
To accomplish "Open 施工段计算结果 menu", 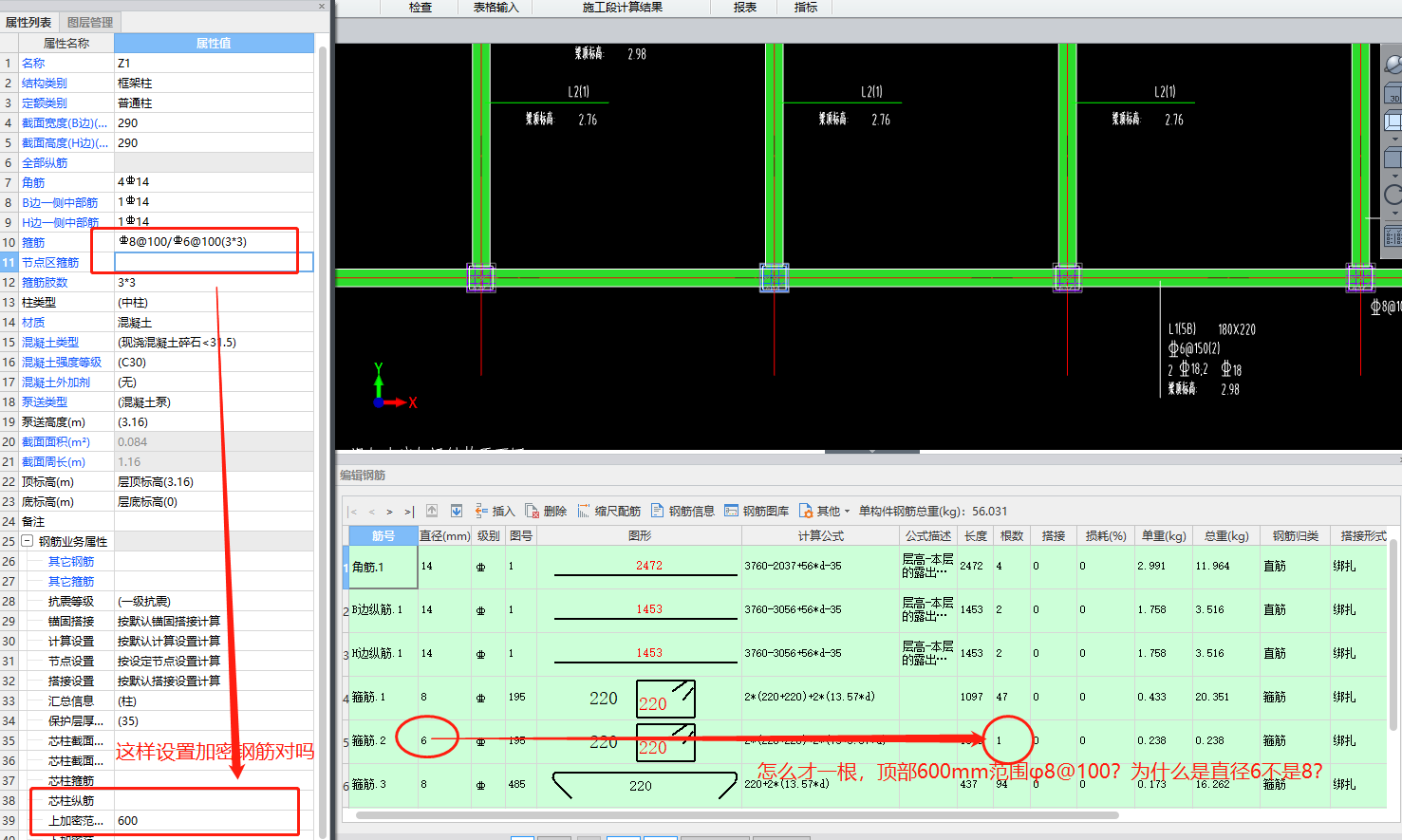I will (x=623, y=8).
